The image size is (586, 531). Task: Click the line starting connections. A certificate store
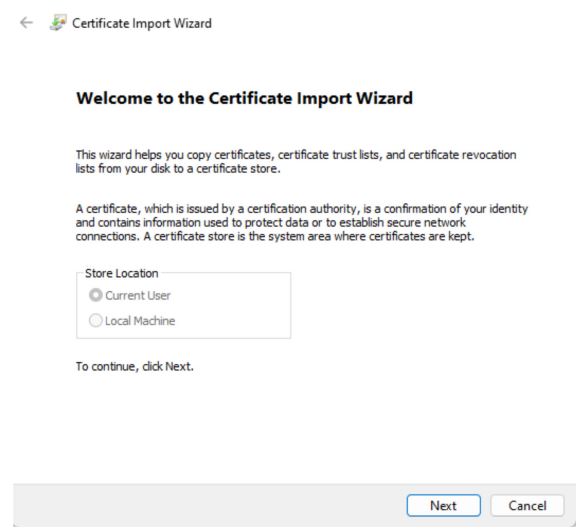[x=275, y=236]
